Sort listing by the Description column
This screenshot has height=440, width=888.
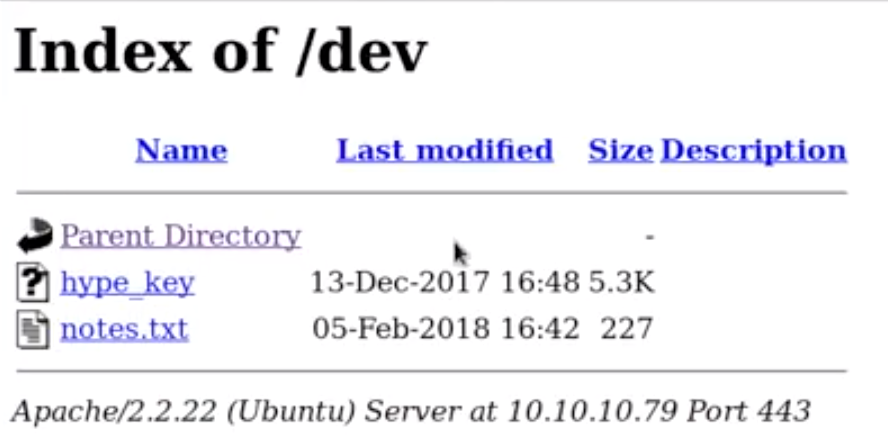coord(753,152)
